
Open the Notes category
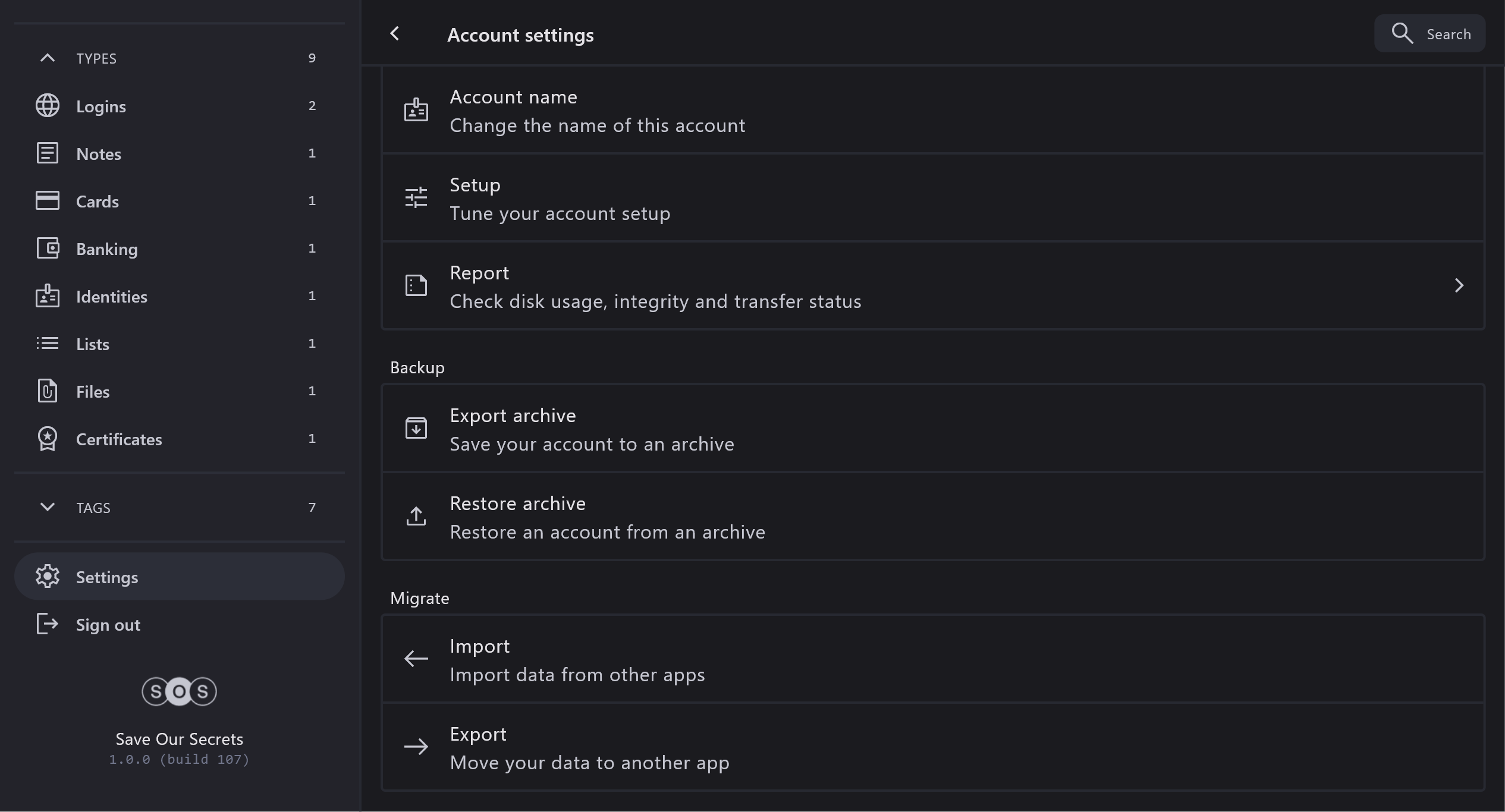(x=99, y=154)
